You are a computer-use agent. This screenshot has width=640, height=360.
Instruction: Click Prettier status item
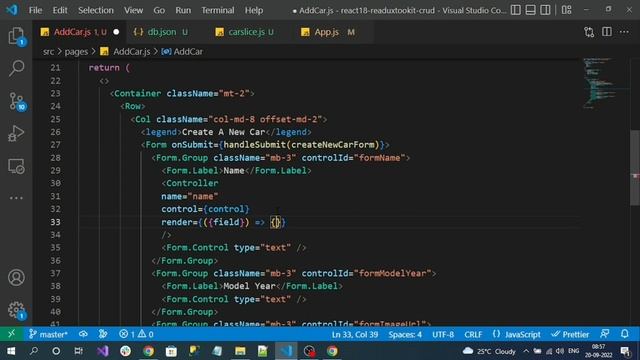click(x=570, y=334)
